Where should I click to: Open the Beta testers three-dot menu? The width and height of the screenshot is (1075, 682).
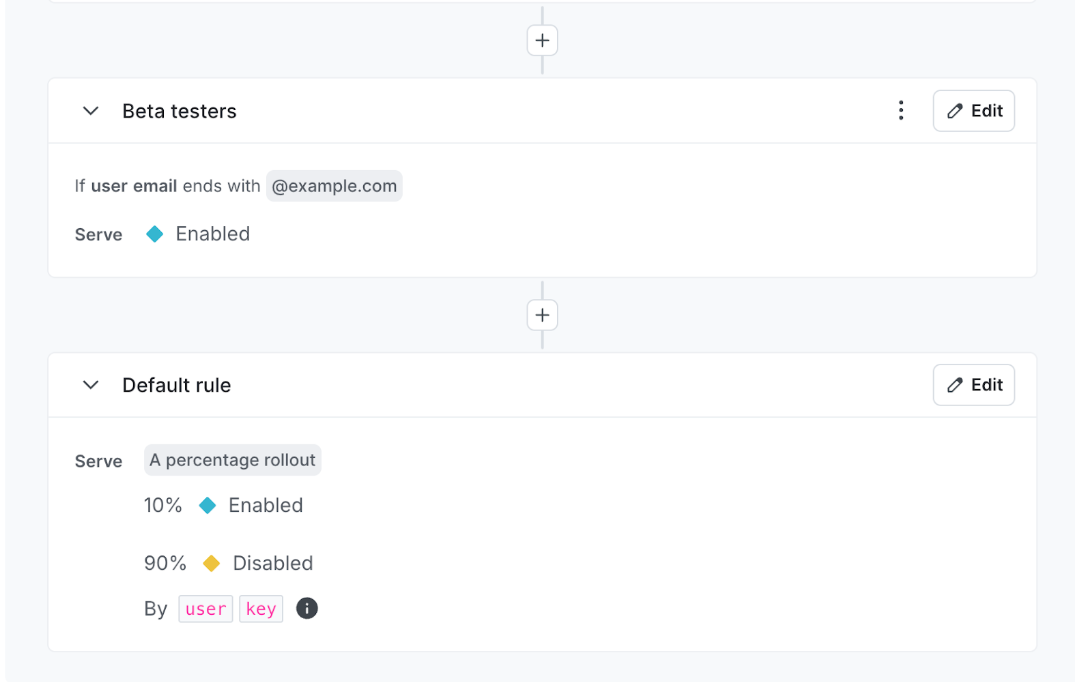click(x=901, y=110)
